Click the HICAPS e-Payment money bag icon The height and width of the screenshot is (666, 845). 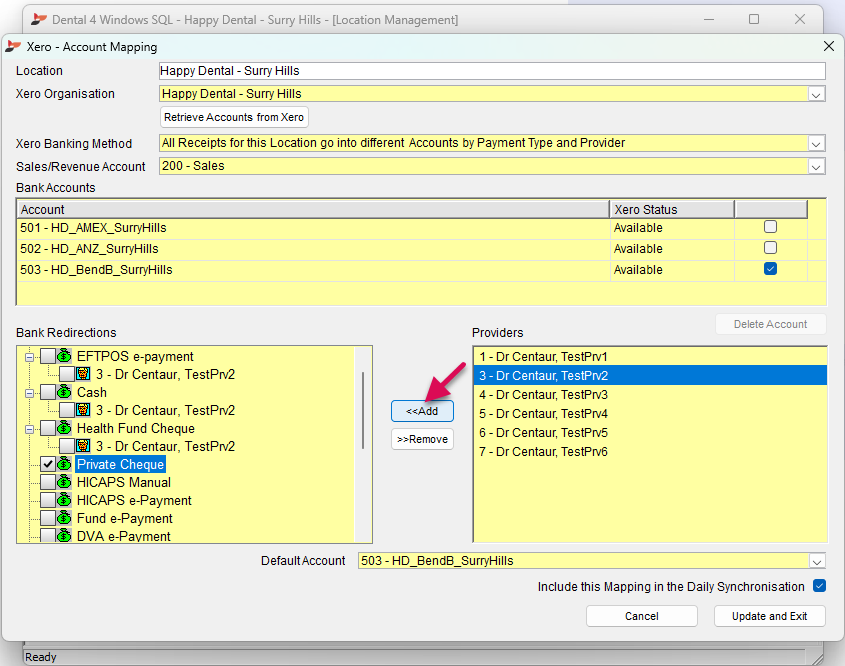[64, 500]
